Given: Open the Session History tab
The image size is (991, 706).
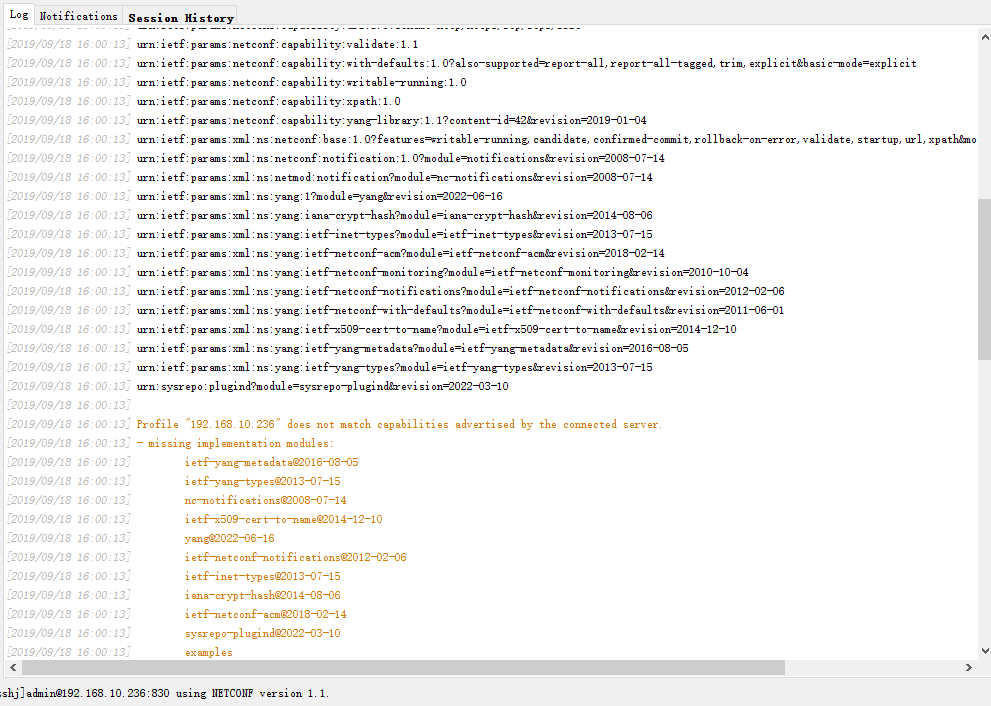Looking at the screenshot, I should click(180, 17).
